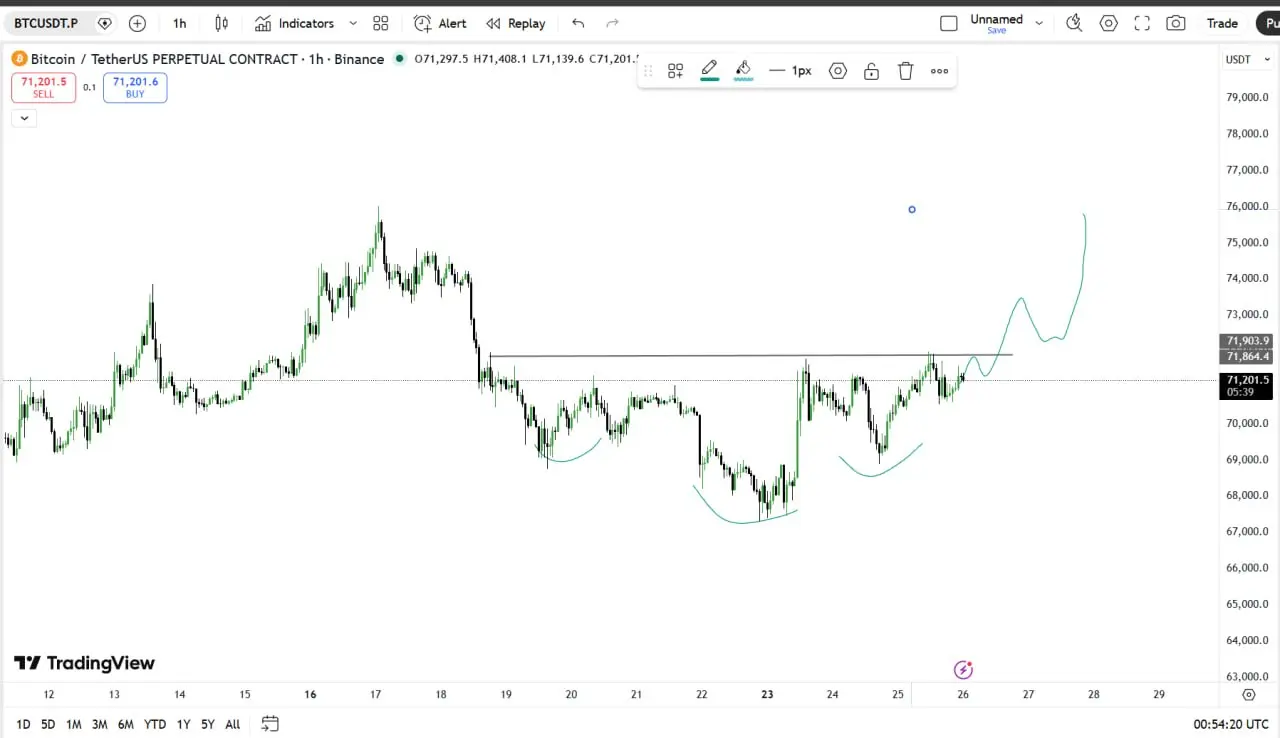The height and width of the screenshot is (738, 1280).
Task: Save the Unnamed chart layout
Action: tap(997, 31)
